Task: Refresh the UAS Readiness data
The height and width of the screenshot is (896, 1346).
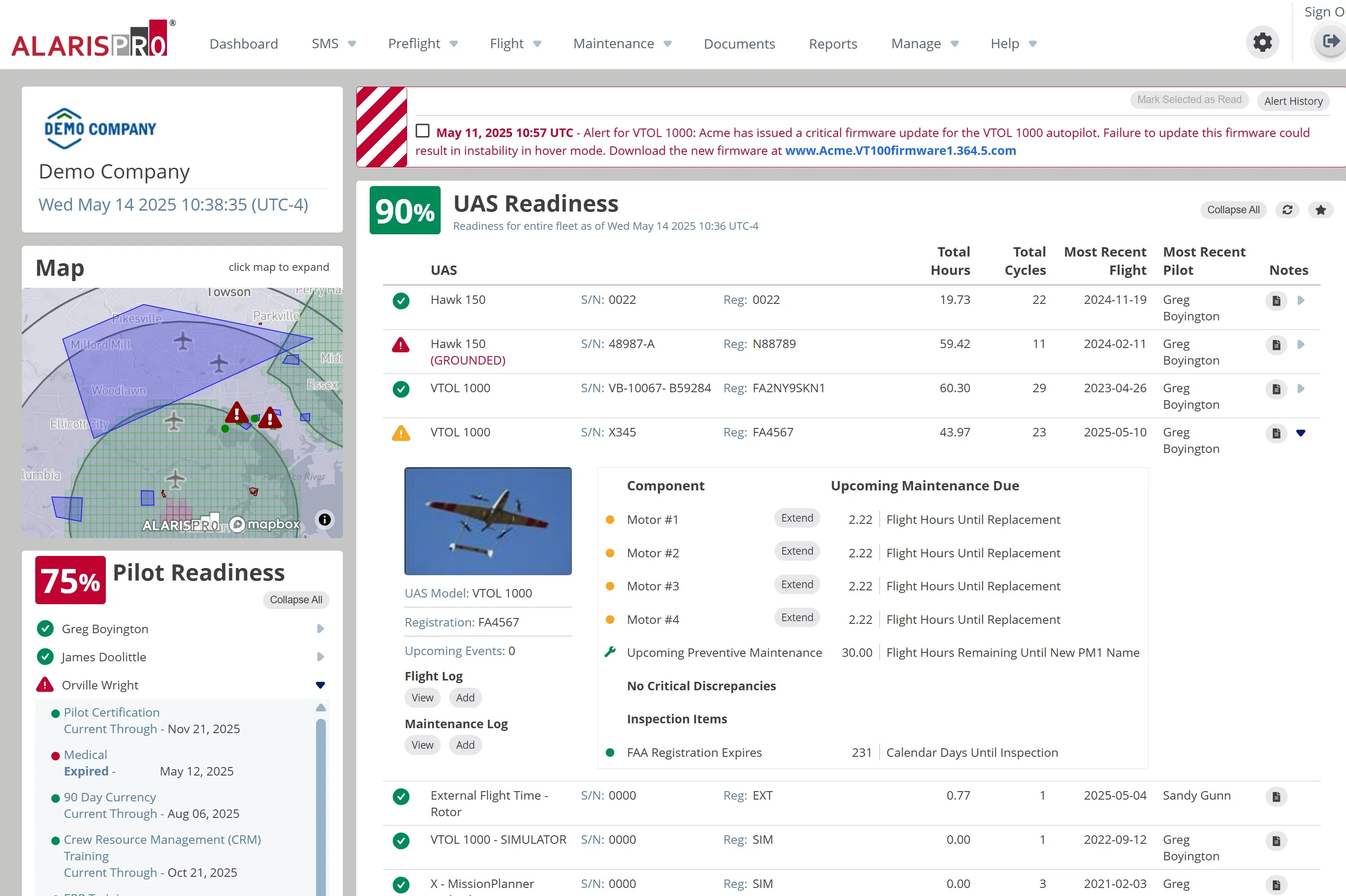Action: [1287, 210]
